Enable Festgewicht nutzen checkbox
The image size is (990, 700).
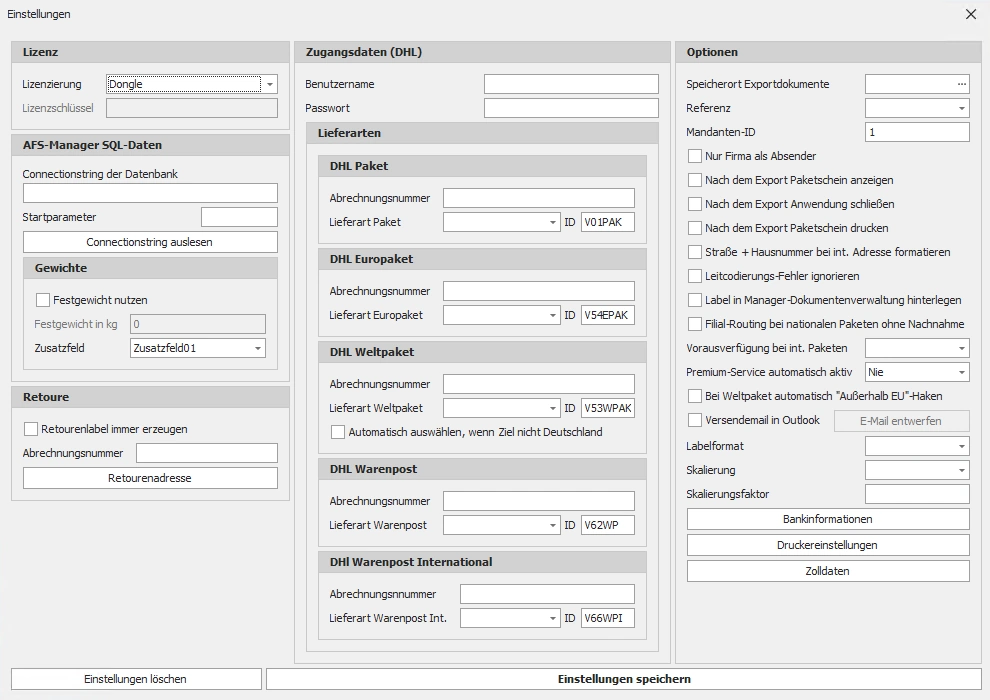(x=43, y=300)
